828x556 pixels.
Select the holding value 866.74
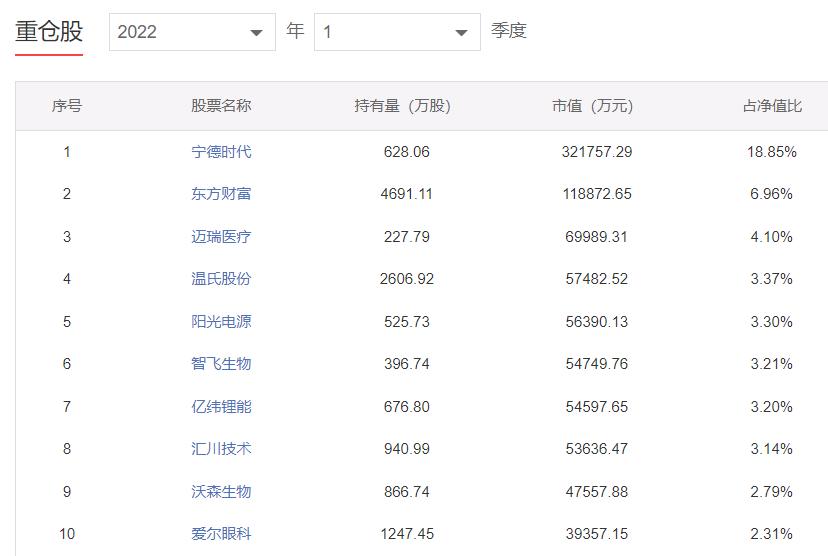[407, 492]
